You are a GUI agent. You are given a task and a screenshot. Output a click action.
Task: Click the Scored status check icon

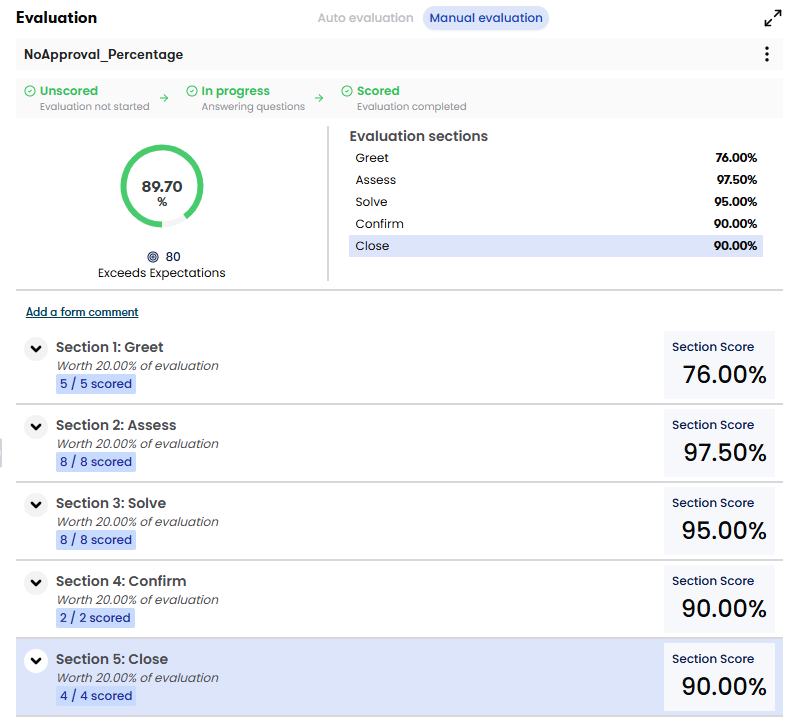[347, 91]
